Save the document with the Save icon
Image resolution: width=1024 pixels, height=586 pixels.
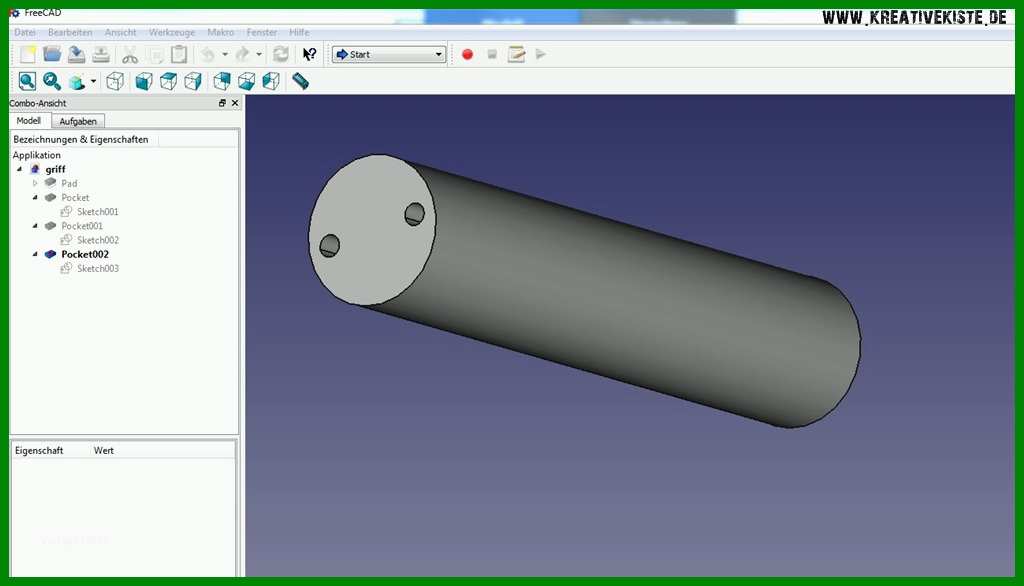click(76, 54)
